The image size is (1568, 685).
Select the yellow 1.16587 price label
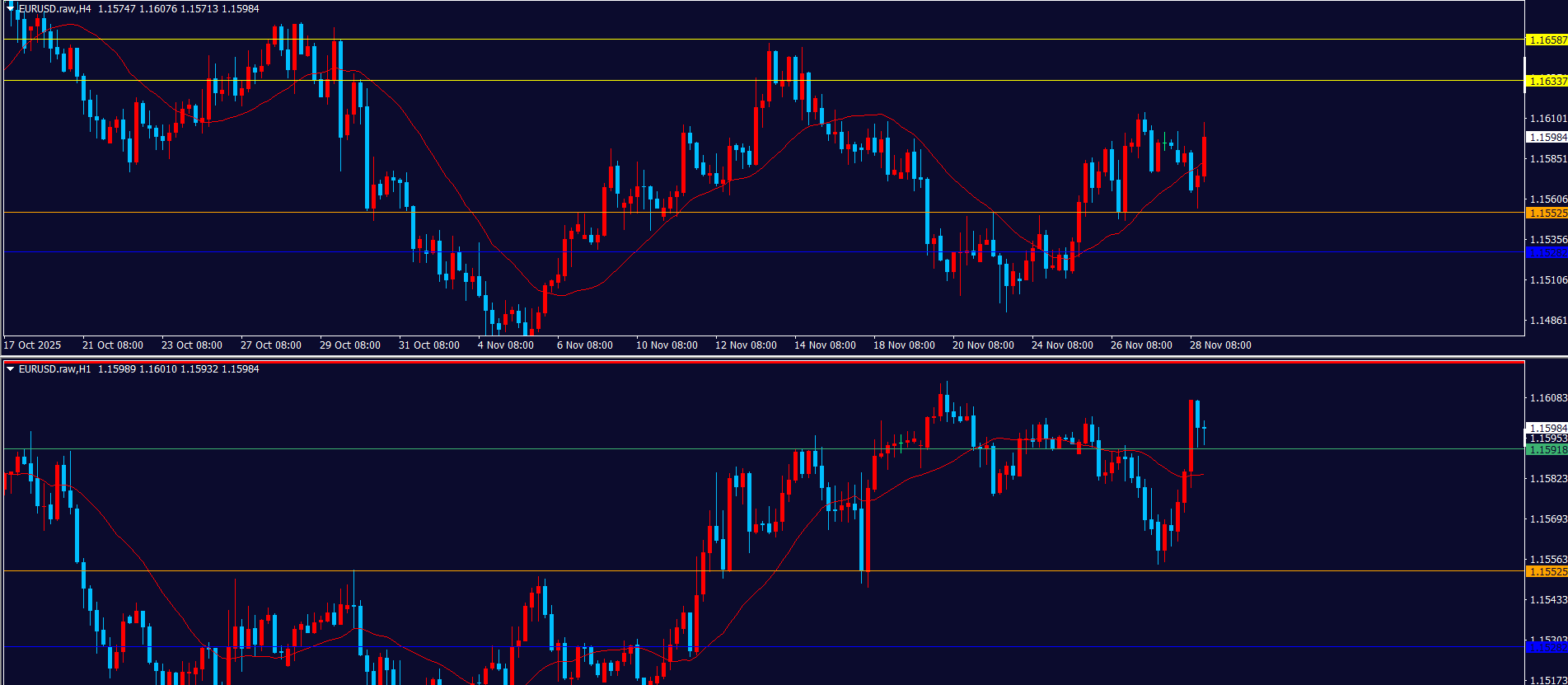click(1547, 40)
